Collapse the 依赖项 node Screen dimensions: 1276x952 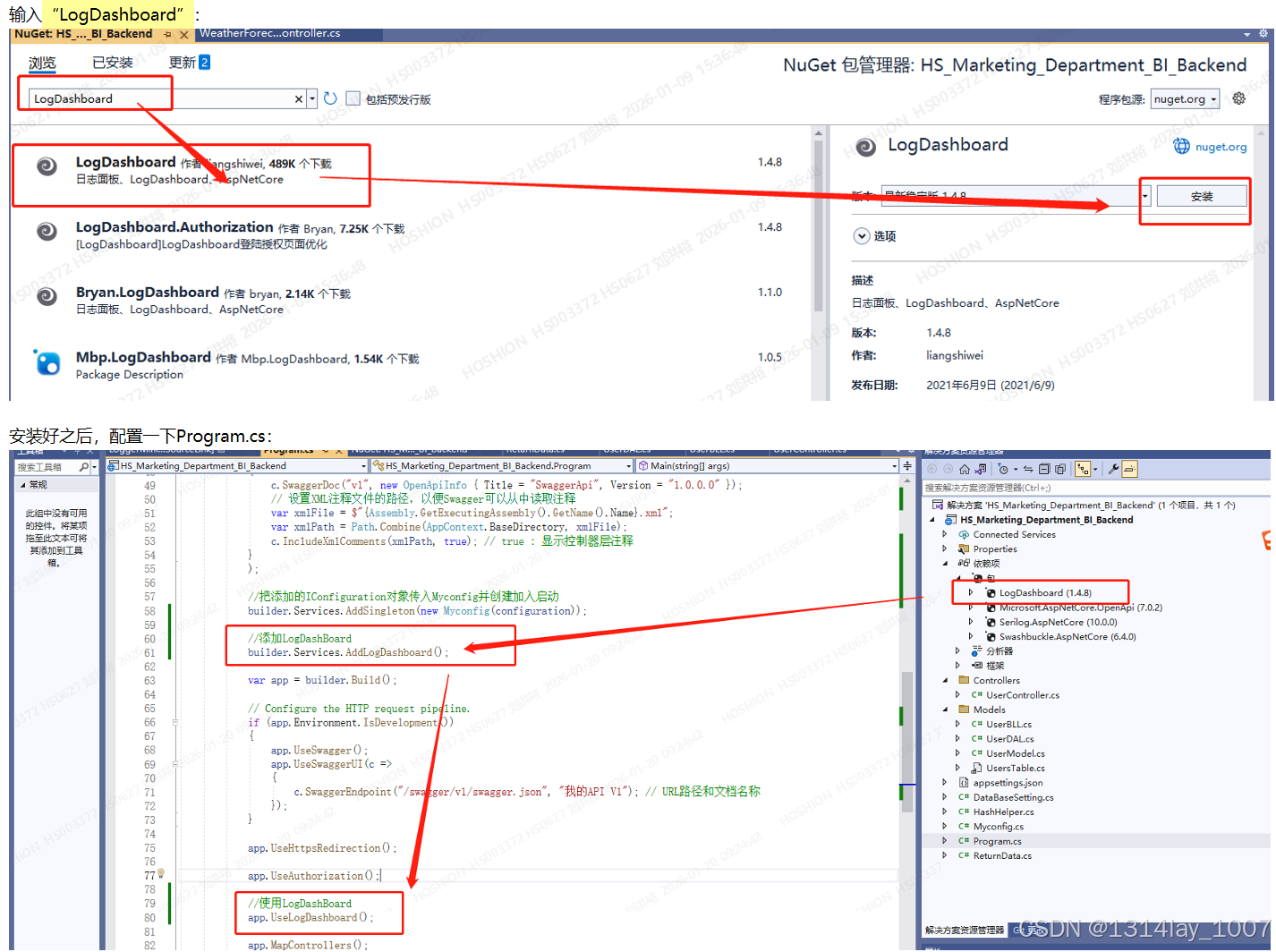point(945,564)
